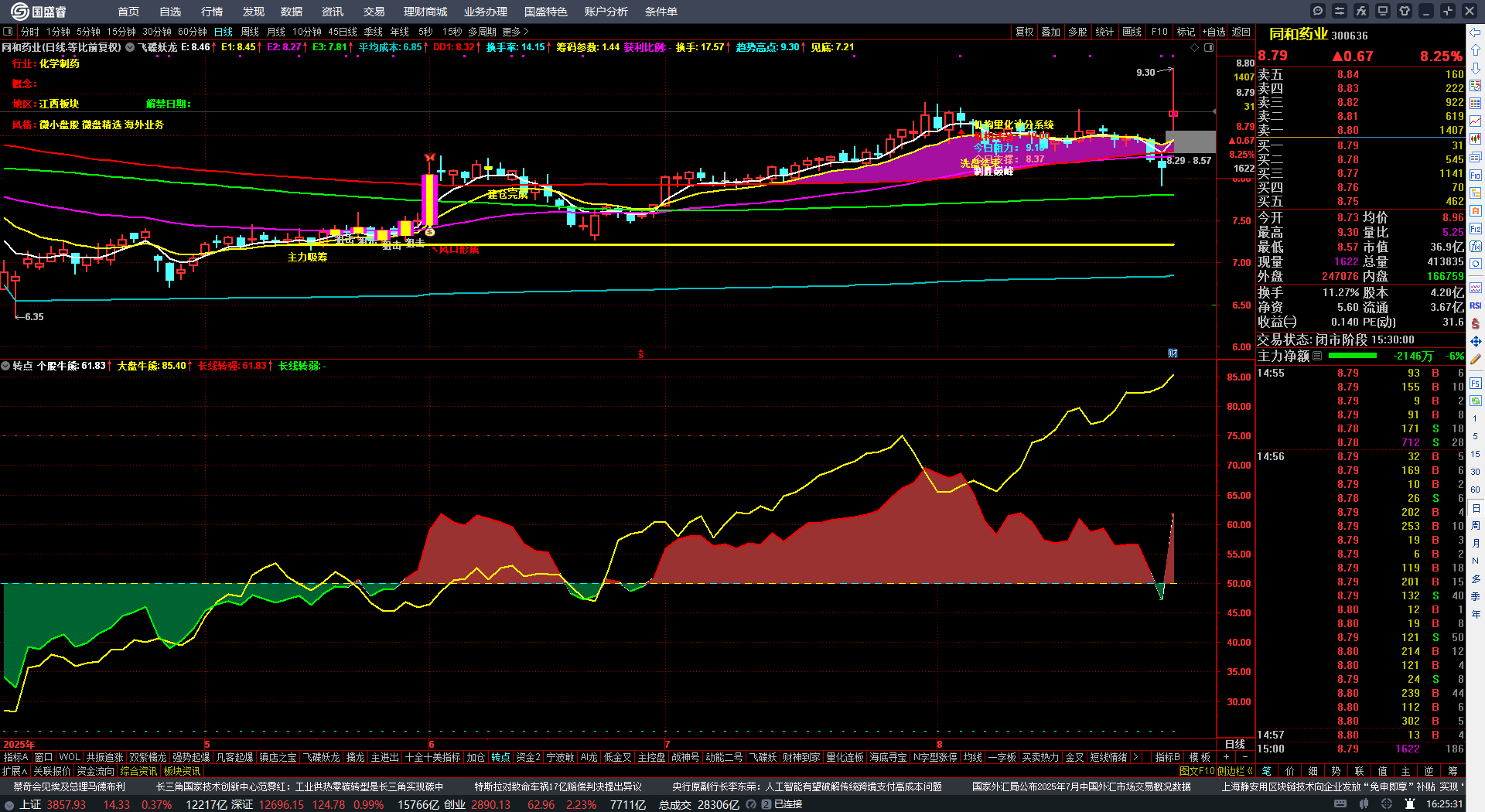Open the sector tree structure icon
This screenshot has width=1485, height=812.
pyautogui.click(x=1476, y=193)
